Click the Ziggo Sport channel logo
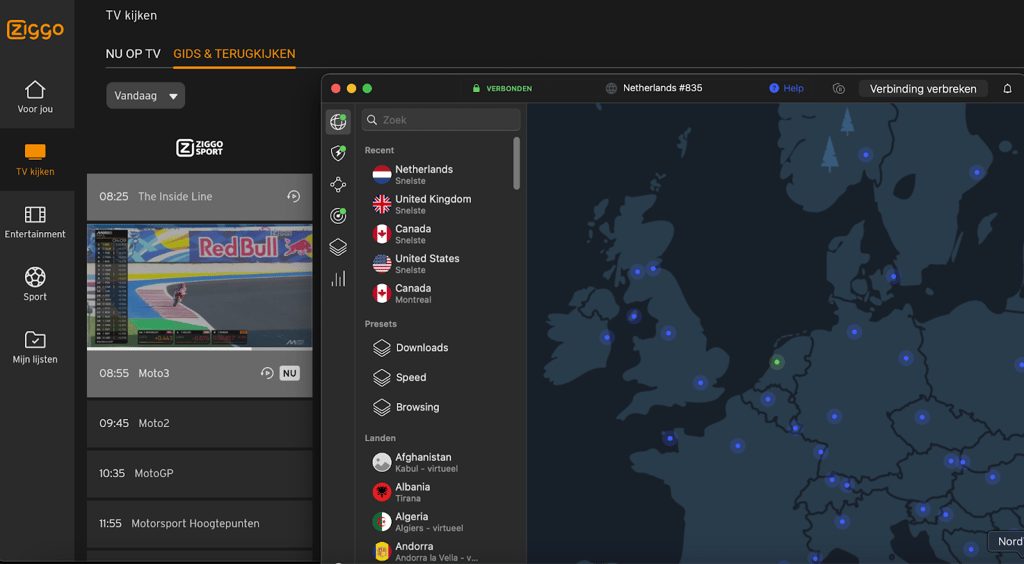The image size is (1024, 564). [x=200, y=148]
